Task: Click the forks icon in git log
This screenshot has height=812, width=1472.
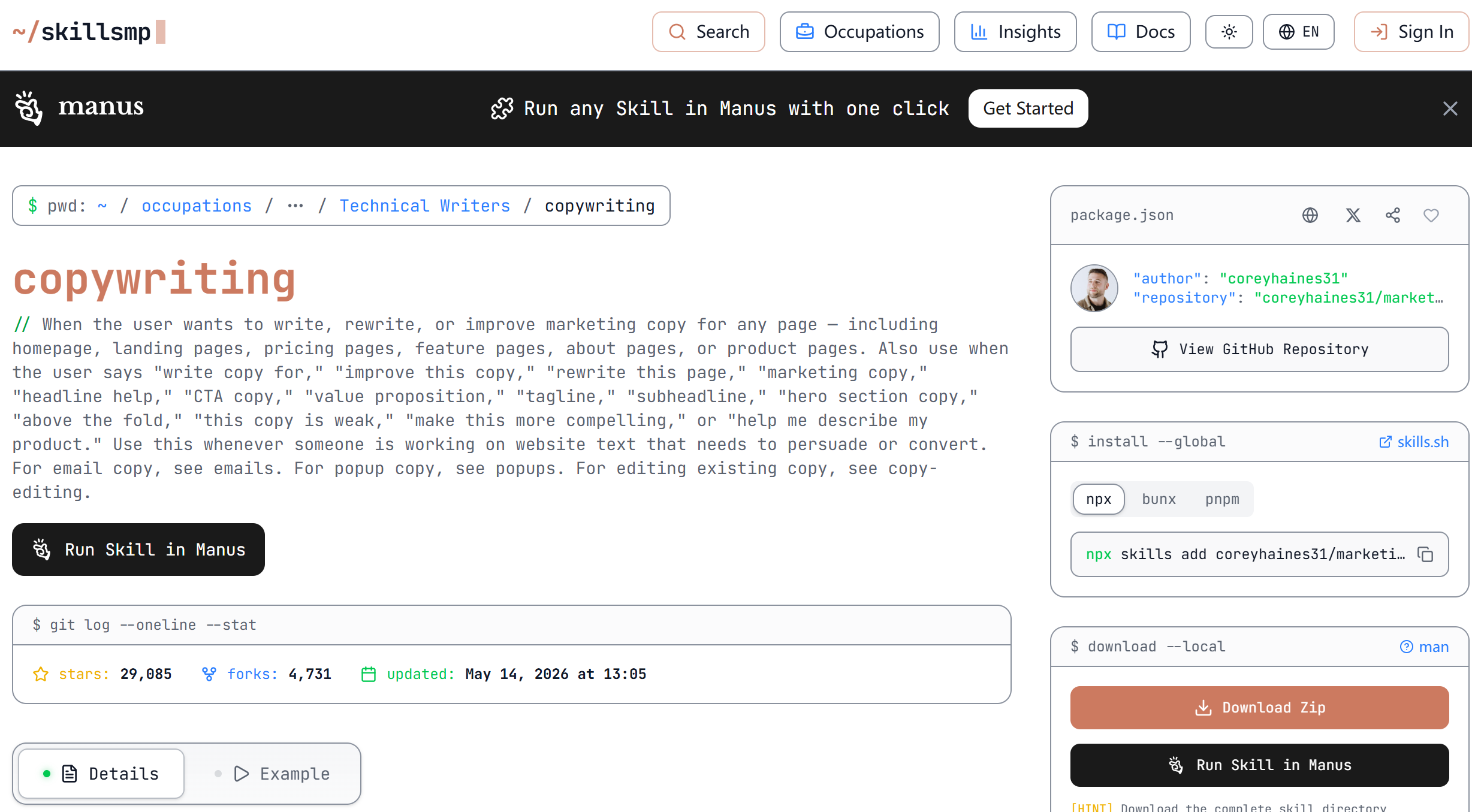Action: [209, 674]
